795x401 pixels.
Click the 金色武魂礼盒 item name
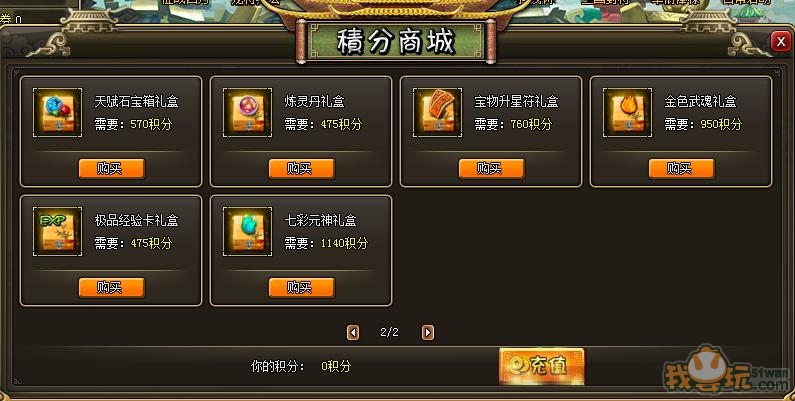(x=700, y=101)
